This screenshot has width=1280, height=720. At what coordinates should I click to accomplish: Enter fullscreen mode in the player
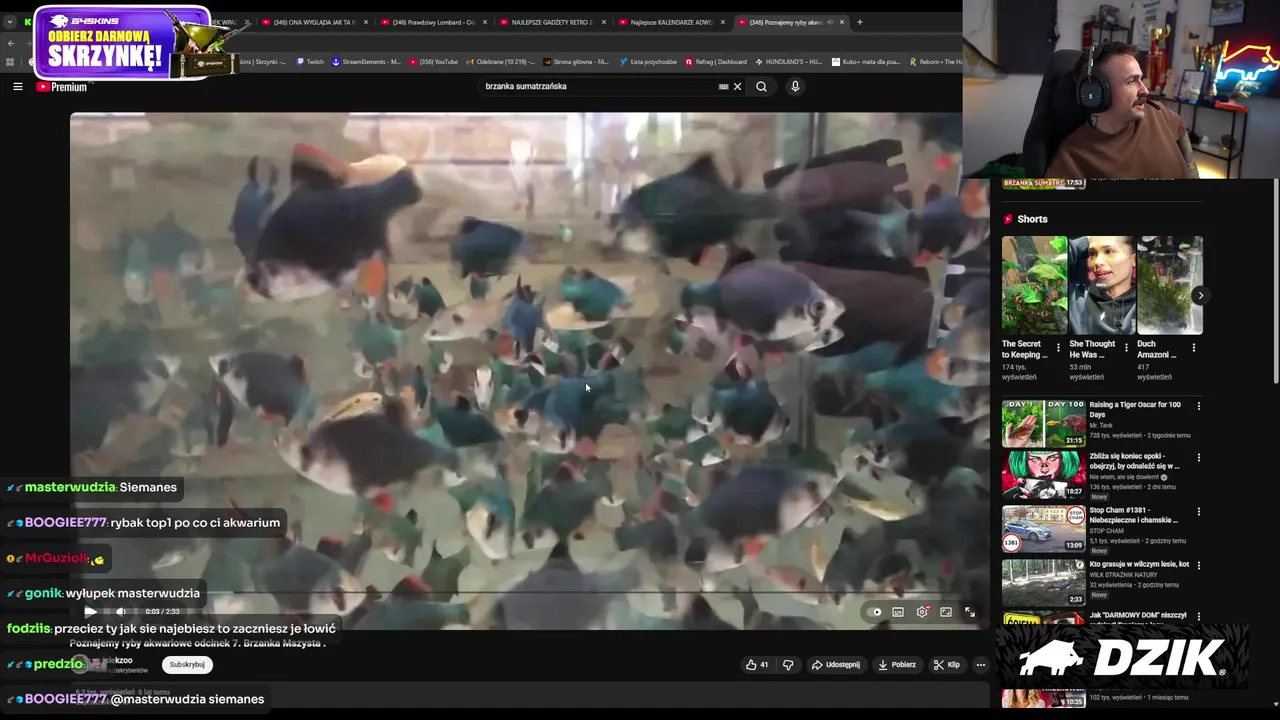click(x=970, y=612)
